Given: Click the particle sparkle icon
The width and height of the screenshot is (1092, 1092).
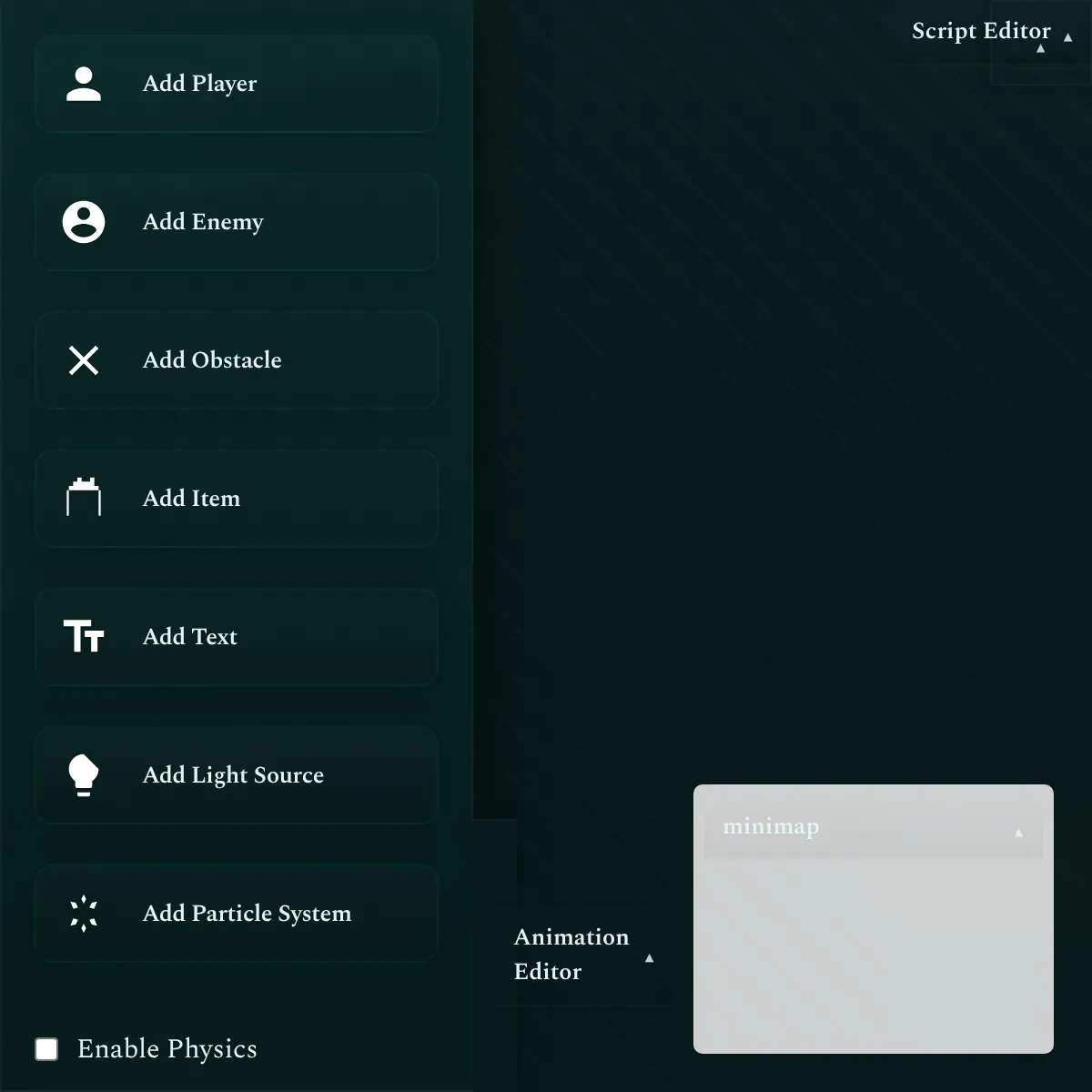Looking at the screenshot, I should (84, 913).
